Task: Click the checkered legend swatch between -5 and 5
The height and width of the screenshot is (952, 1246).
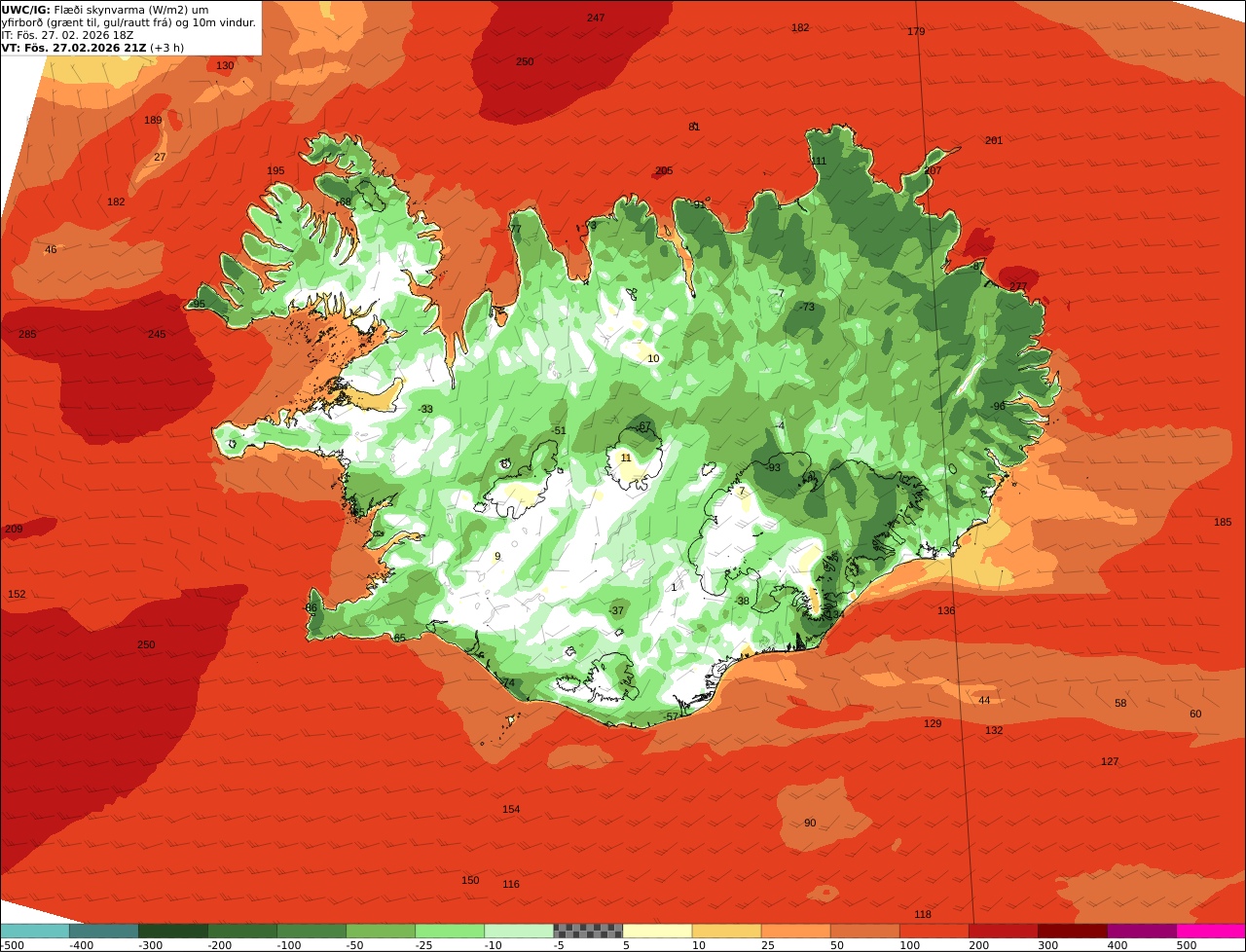Action: [x=588, y=931]
